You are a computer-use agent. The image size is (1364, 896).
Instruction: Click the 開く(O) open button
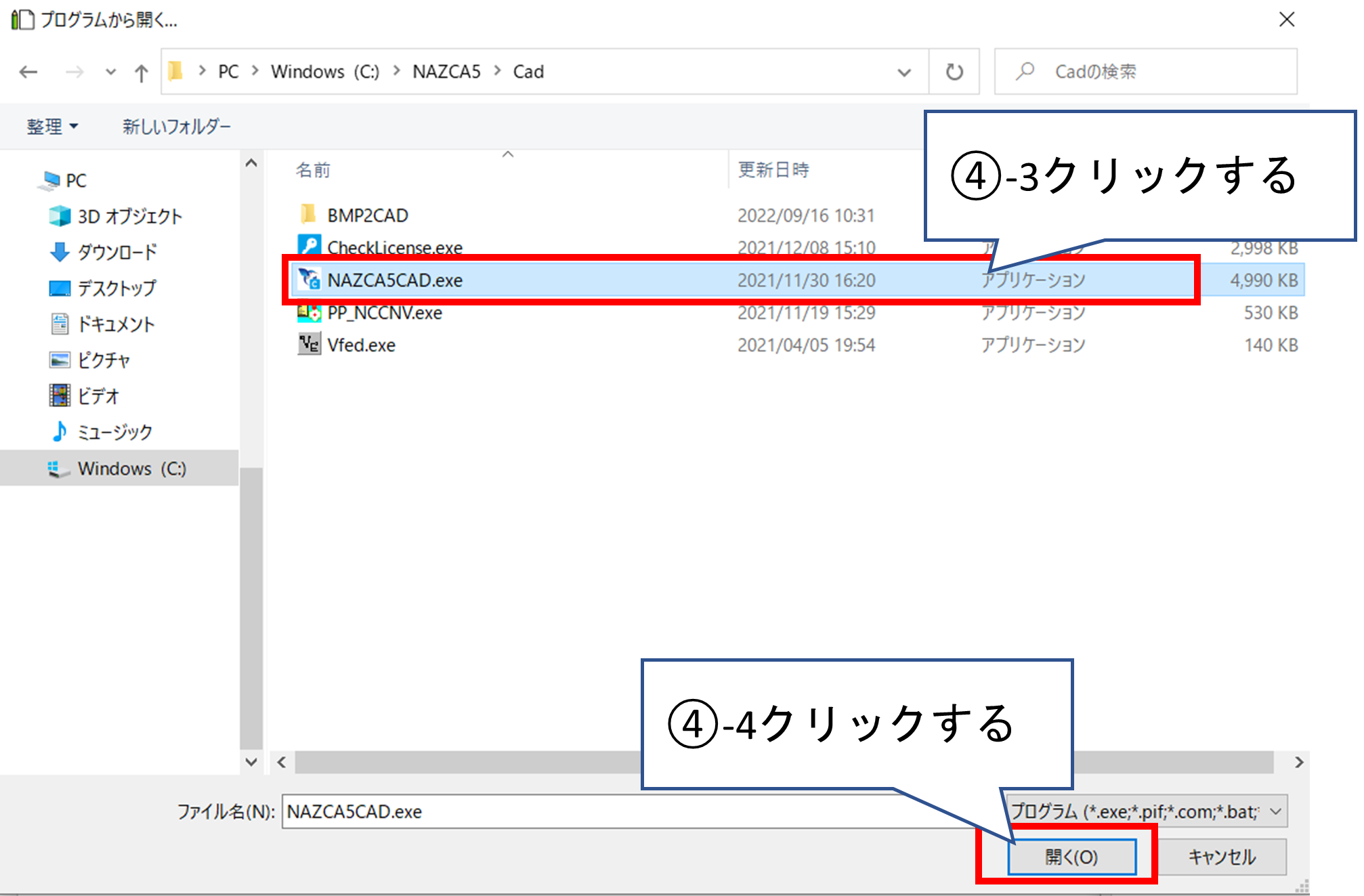[1071, 857]
